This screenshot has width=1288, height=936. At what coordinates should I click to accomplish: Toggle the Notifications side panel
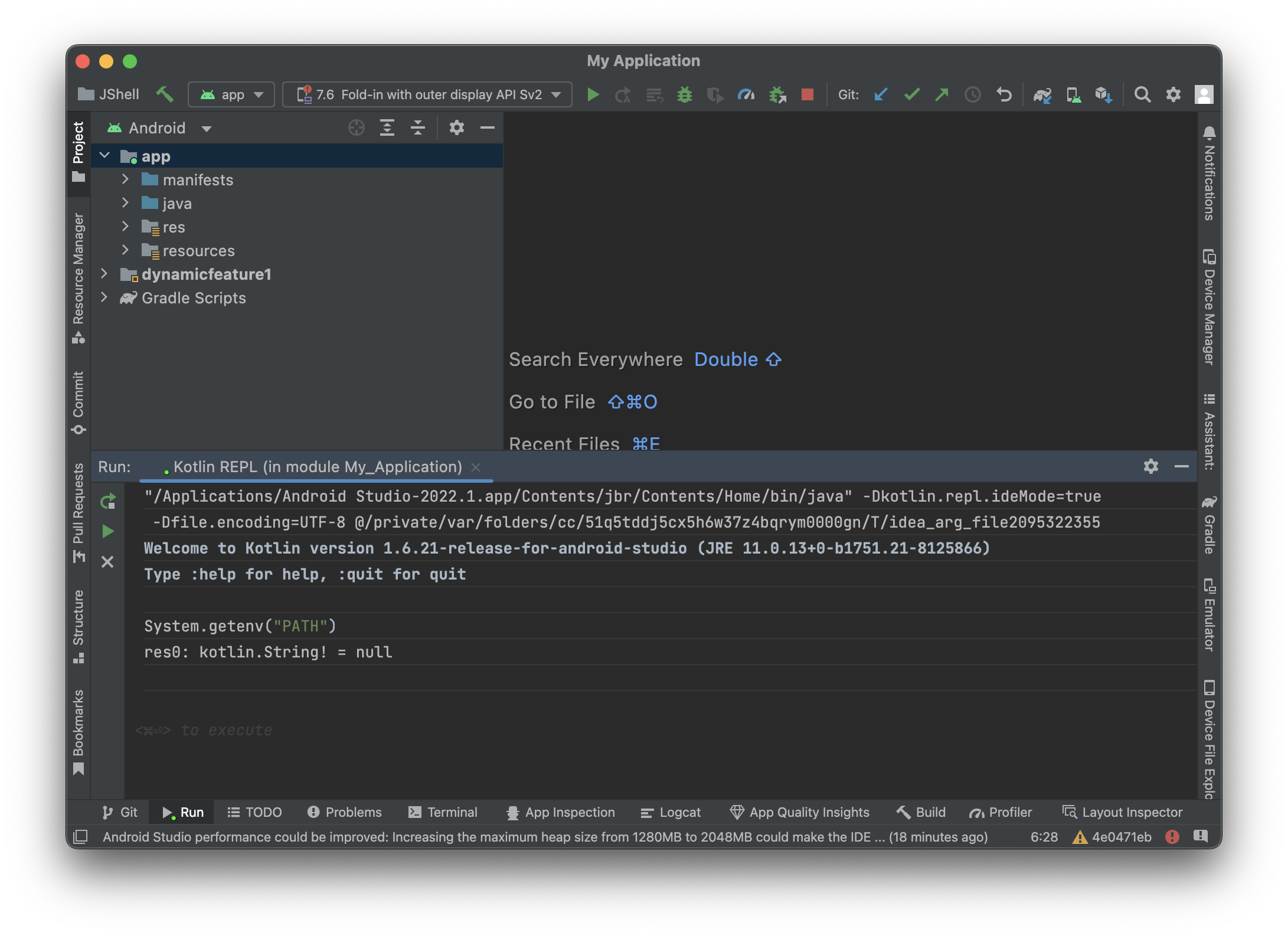click(1209, 174)
